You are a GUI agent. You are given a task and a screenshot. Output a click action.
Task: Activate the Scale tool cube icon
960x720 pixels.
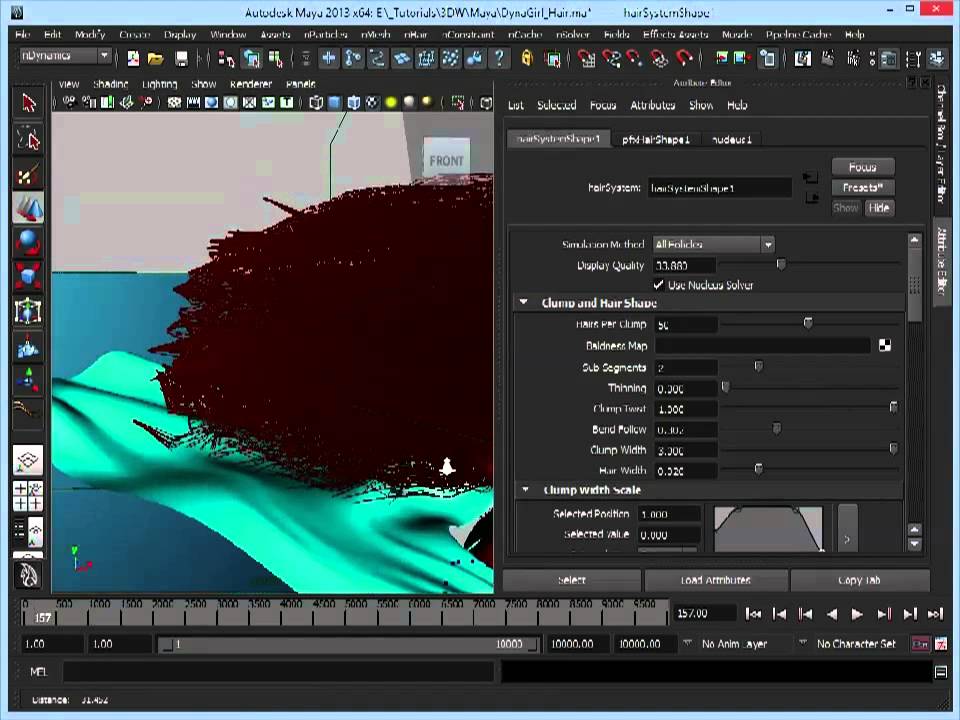point(28,277)
